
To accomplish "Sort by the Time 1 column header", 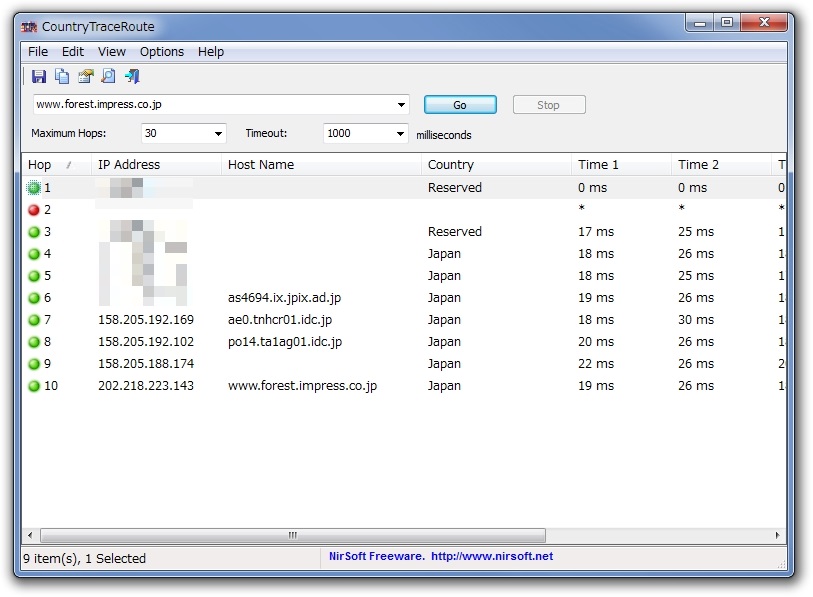I will tap(621, 165).
